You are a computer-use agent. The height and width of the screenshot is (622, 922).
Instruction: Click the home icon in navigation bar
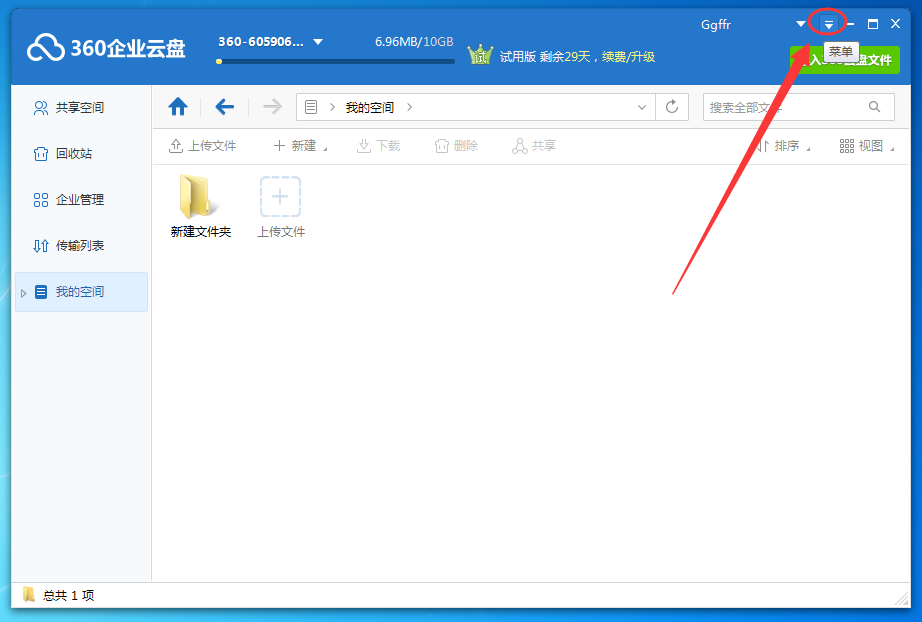coord(178,106)
